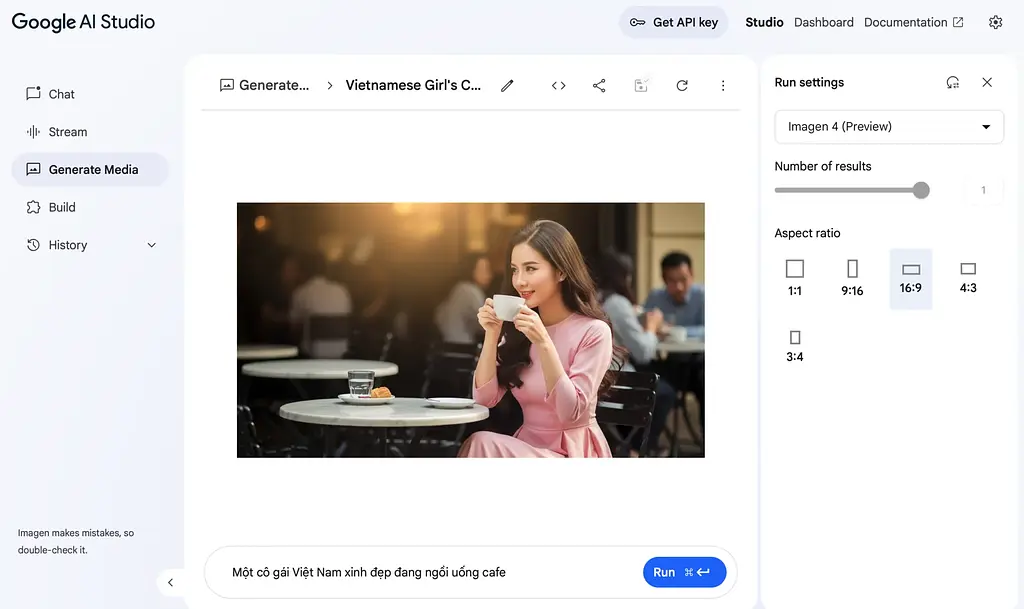
Task: Collapse the left sidebar with the arrow
Action: [x=170, y=582]
